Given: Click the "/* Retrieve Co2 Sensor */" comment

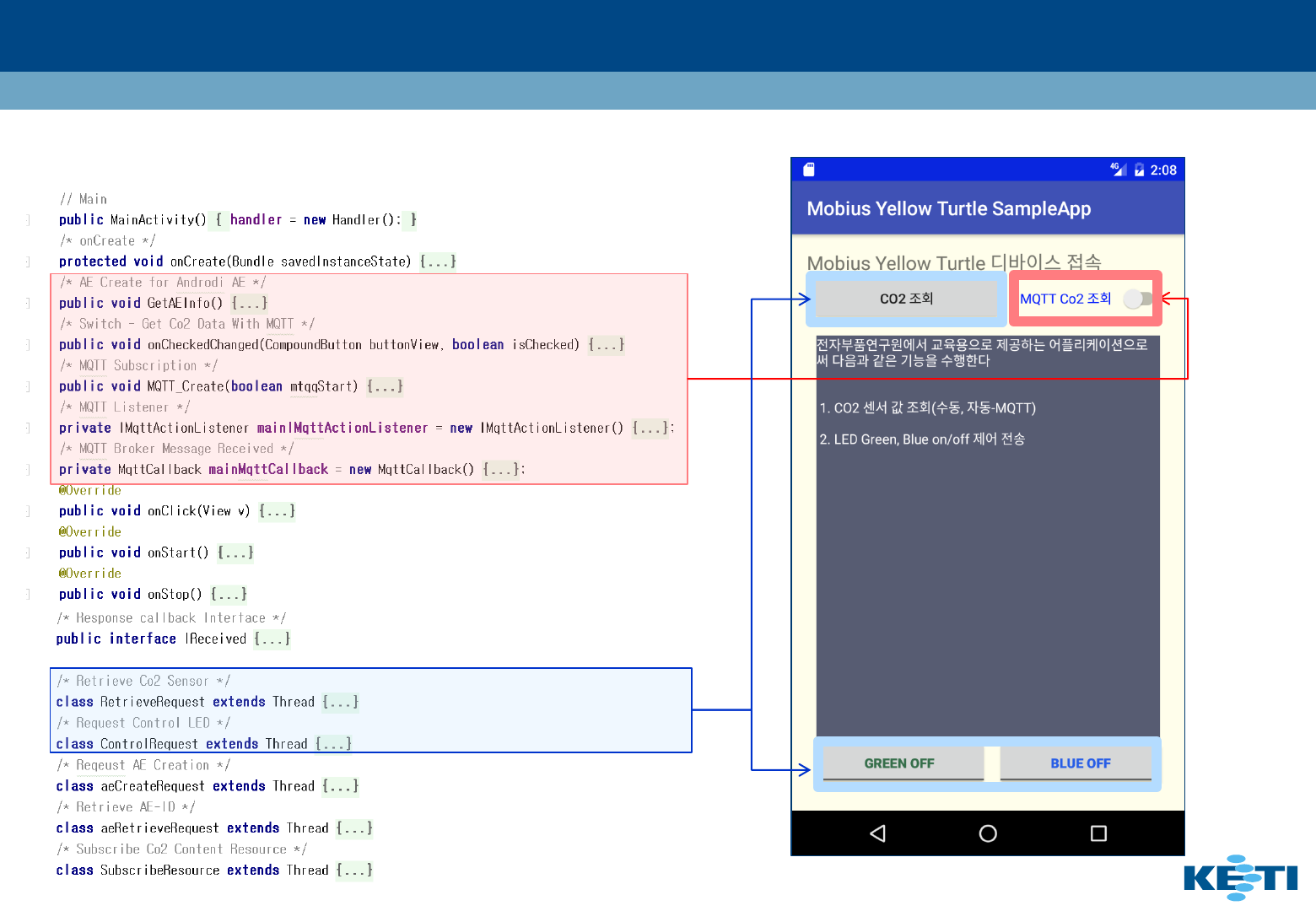Looking at the screenshot, I should [143, 681].
